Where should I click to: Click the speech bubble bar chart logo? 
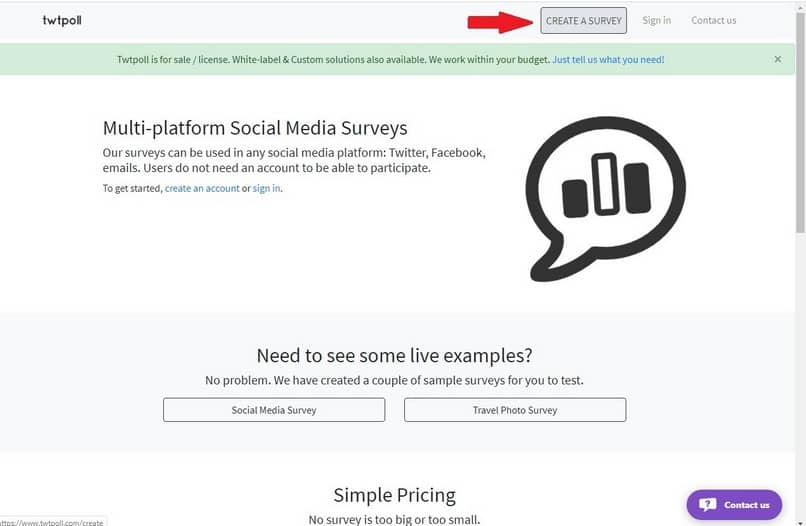pyautogui.click(x=605, y=199)
